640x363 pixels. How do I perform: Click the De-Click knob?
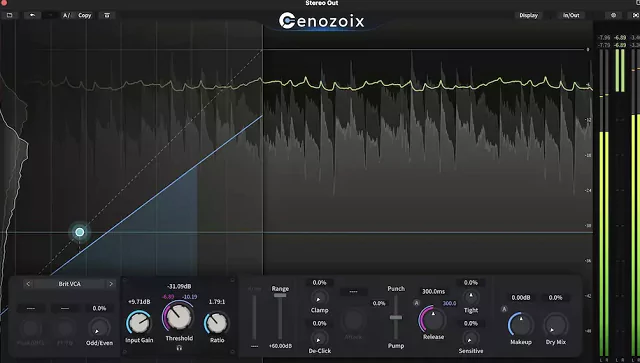(319, 339)
